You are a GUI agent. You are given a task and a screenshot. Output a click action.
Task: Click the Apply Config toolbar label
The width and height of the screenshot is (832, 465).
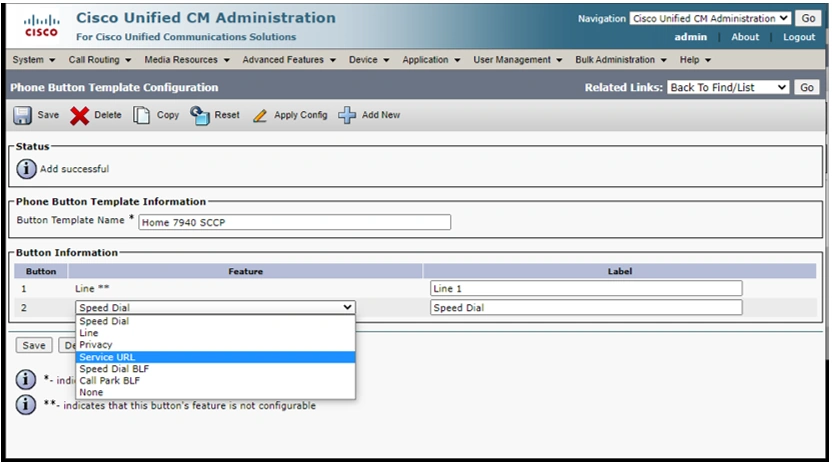(301, 115)
